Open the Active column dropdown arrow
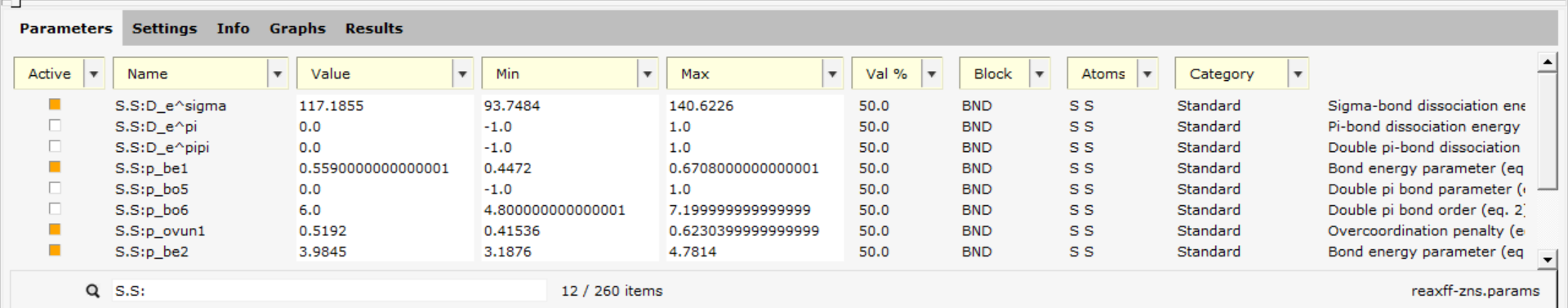1568x308 pixels. click(x=94, y=74)
